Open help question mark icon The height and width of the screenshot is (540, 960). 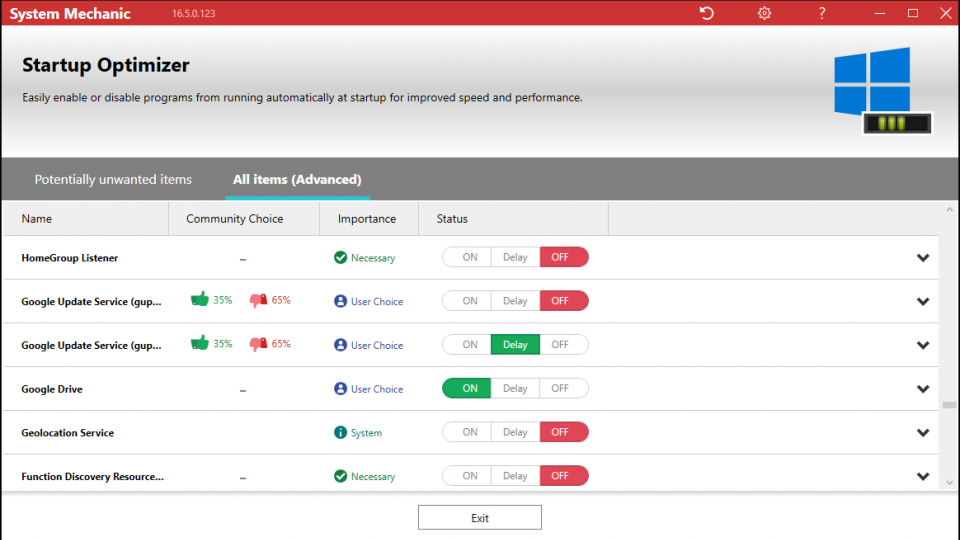click(822, 13)
